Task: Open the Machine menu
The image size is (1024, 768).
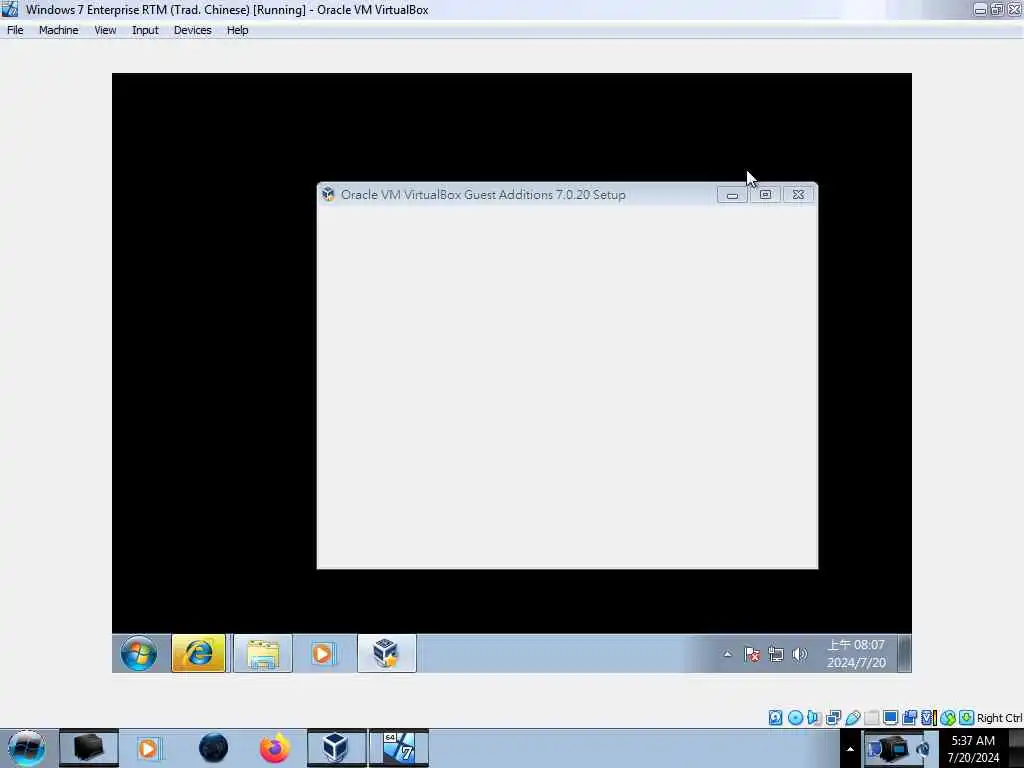Action: tap(58, 30)
